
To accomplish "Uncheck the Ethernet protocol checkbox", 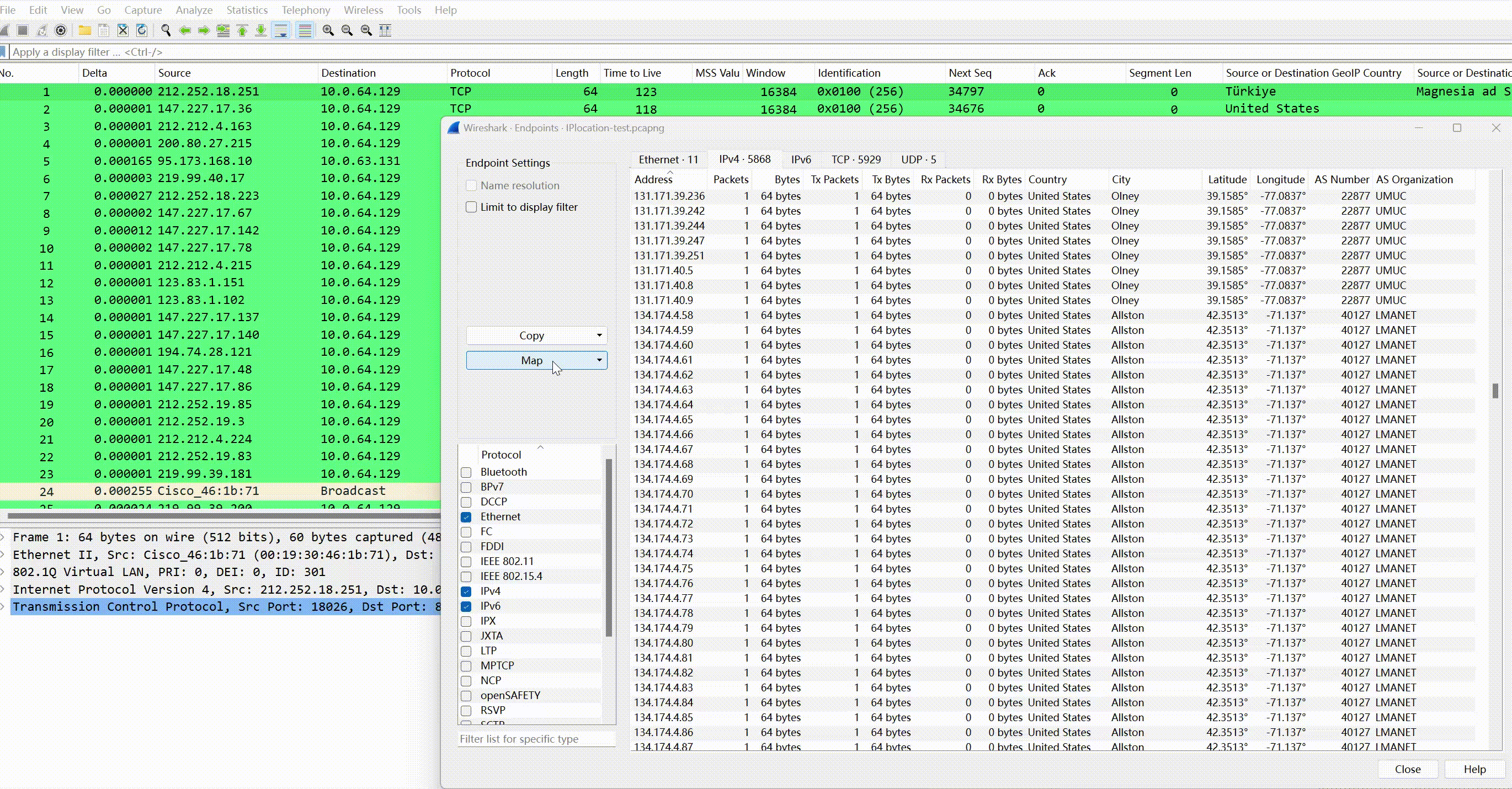I will (x=467, y=517).
